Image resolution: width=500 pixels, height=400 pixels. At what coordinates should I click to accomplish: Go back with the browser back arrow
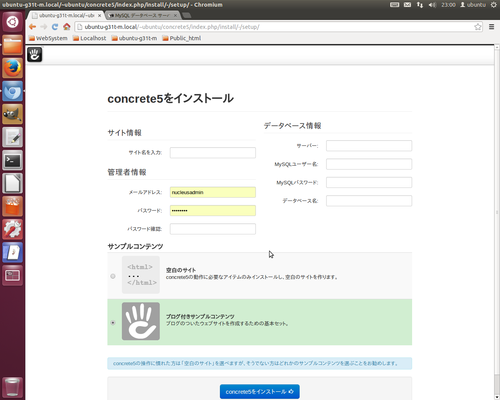[x=32, y=27]
